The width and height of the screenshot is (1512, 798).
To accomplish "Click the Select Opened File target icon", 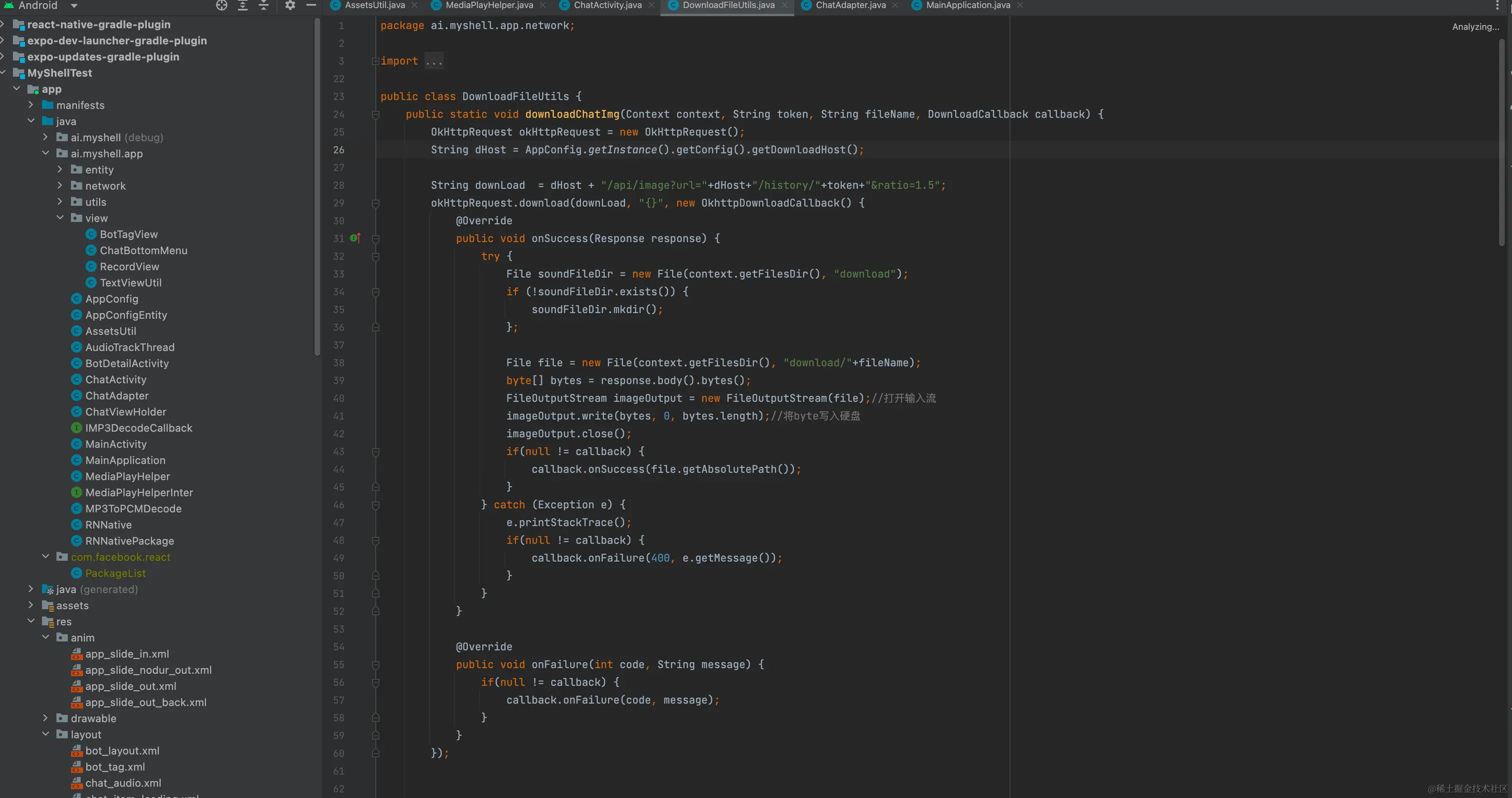I will point(221,6).
